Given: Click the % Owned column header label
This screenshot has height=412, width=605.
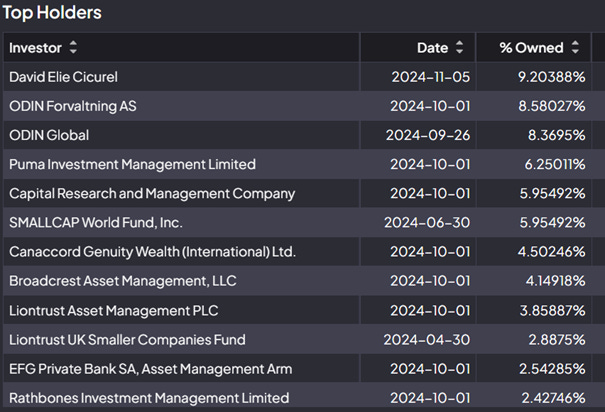Looking at the screenshot, I should point(531,48).
